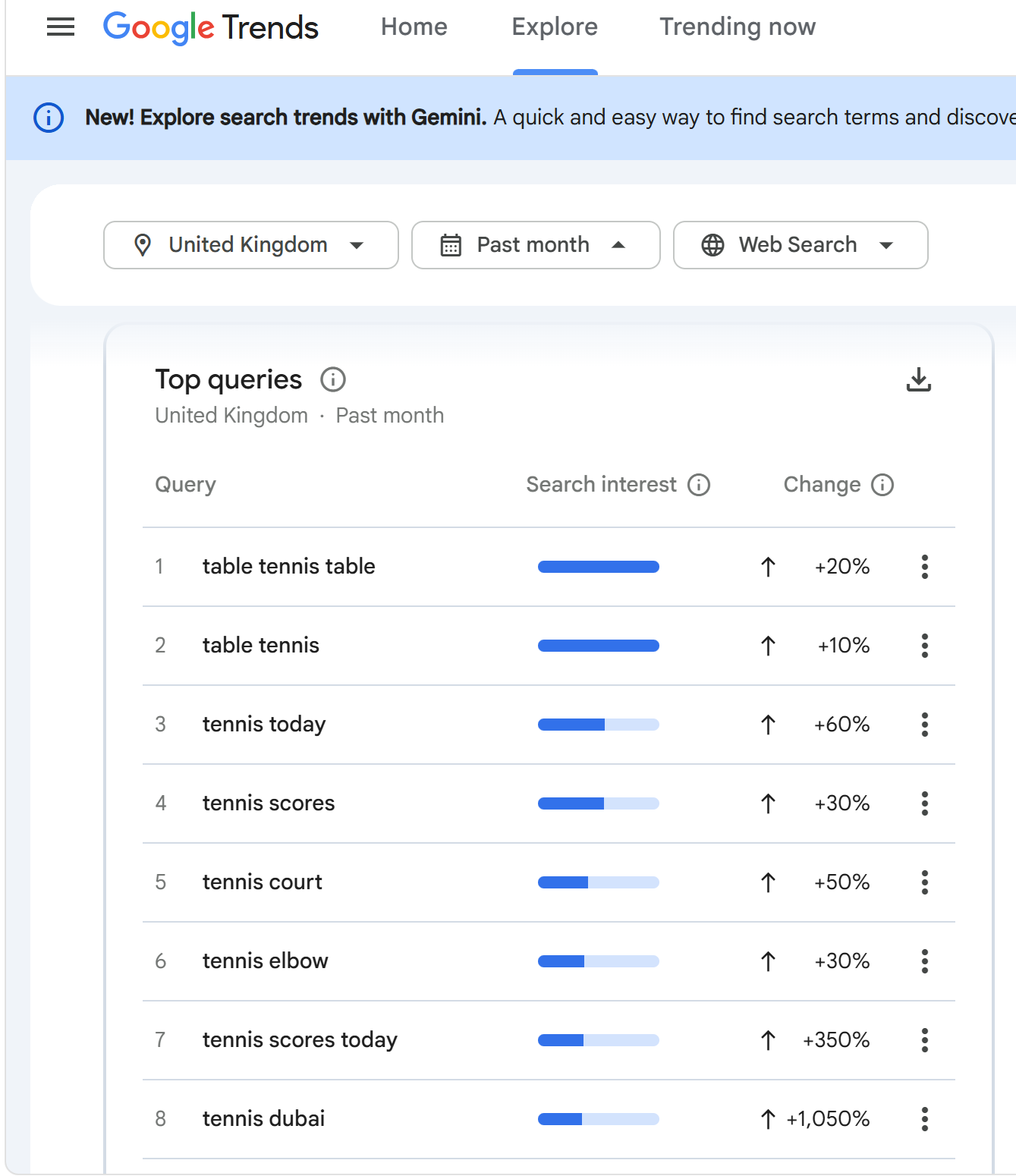Viewport: 1016px width, 1176px height.
Task: Click the Gemini banner info icon
Action: (x=49, y=118)
